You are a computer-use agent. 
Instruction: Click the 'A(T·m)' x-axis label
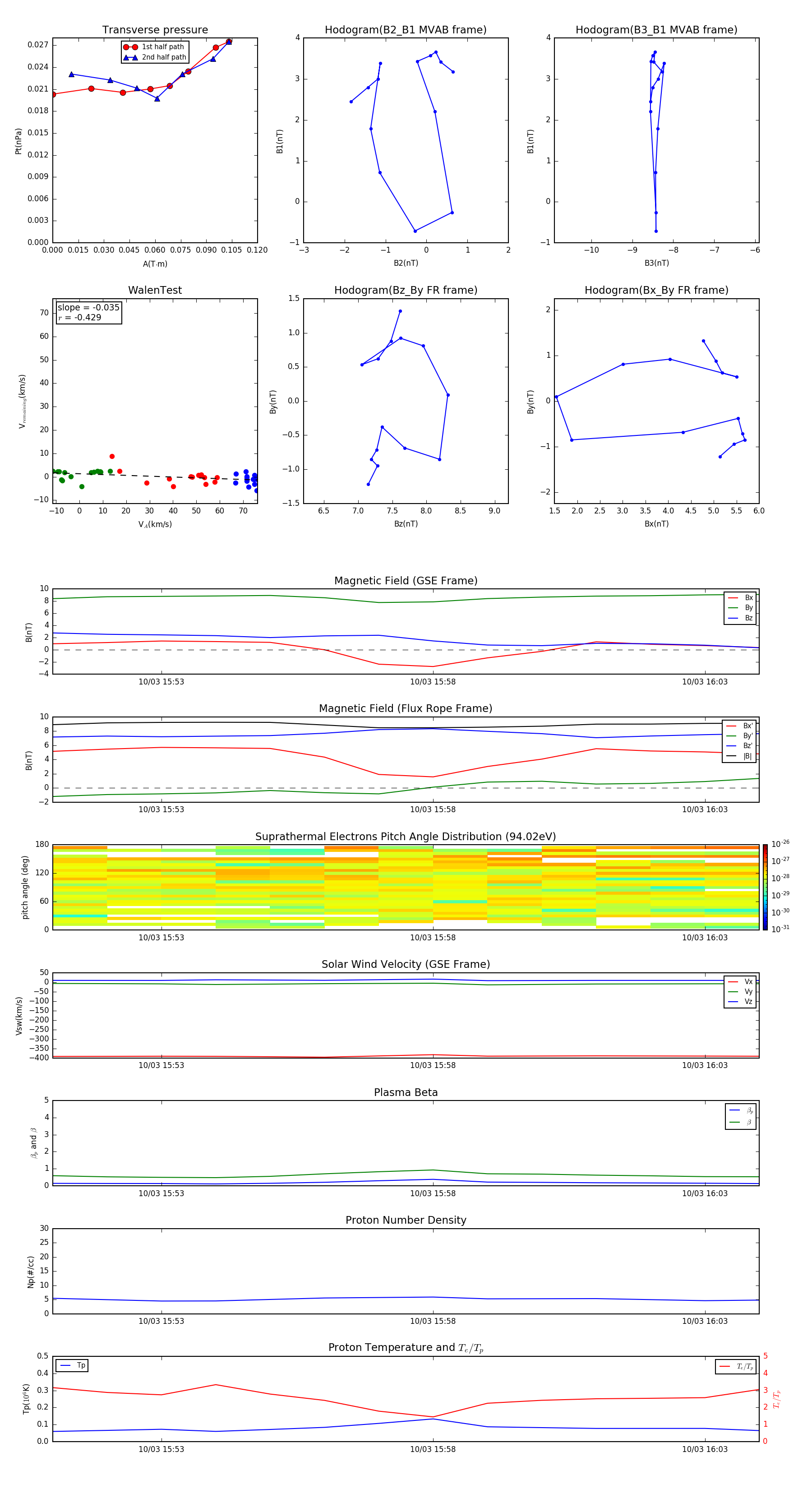[155, 264]
